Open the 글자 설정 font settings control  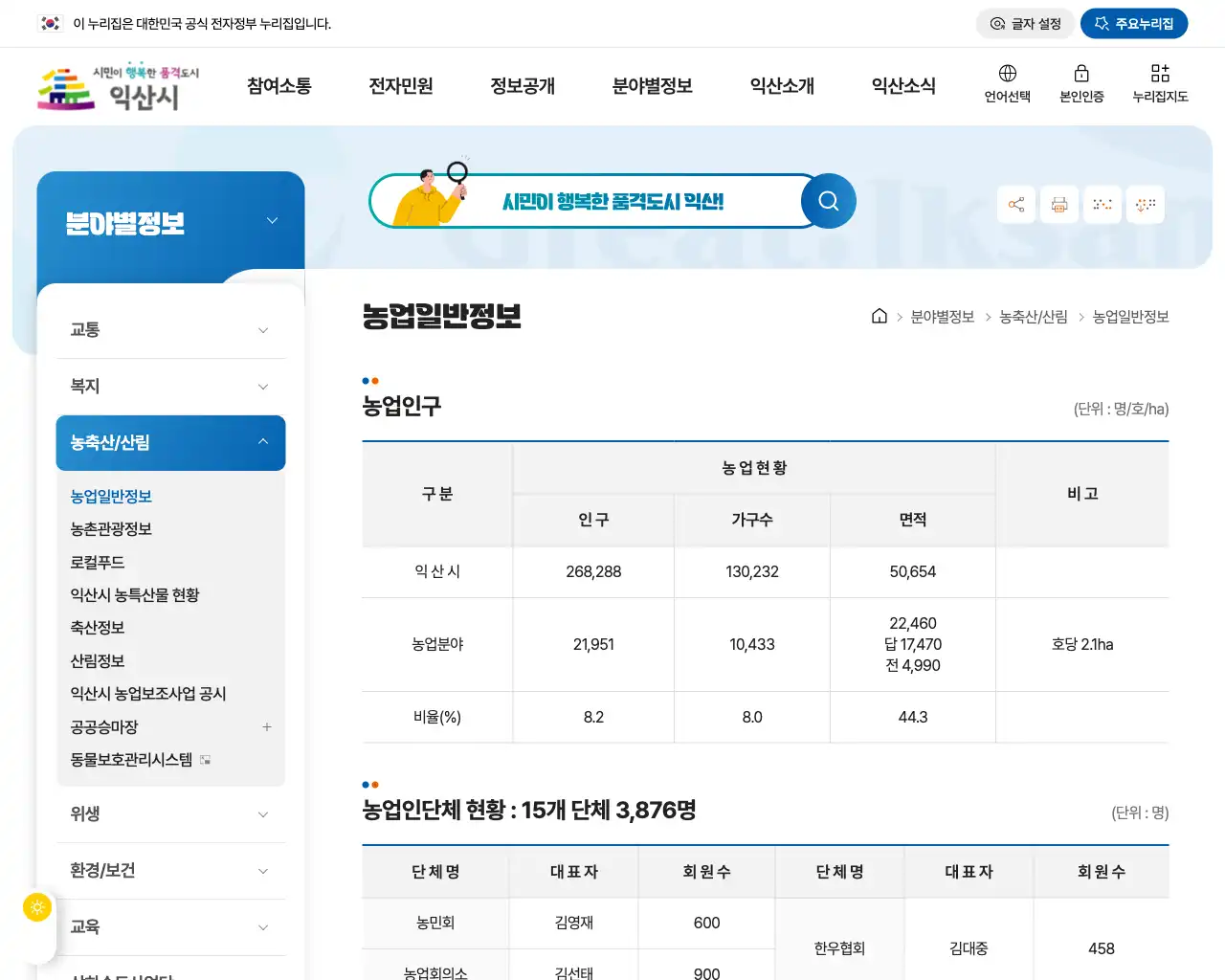(x=1025, y=23)
